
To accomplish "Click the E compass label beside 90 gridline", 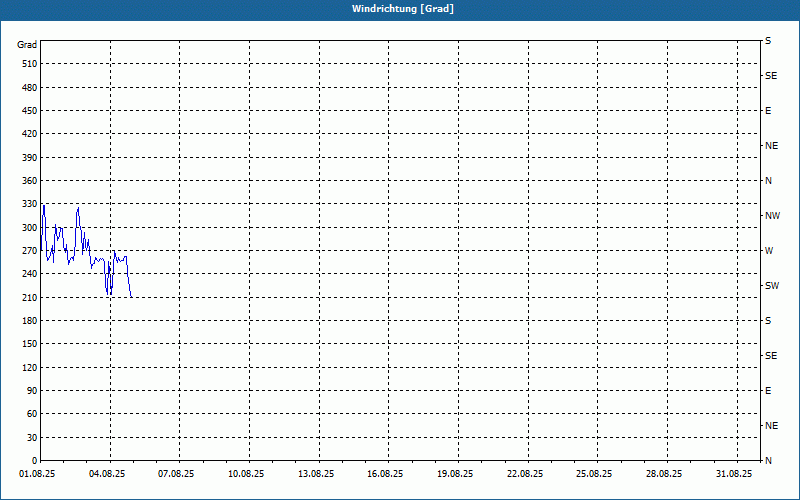I will pos(768,391).
